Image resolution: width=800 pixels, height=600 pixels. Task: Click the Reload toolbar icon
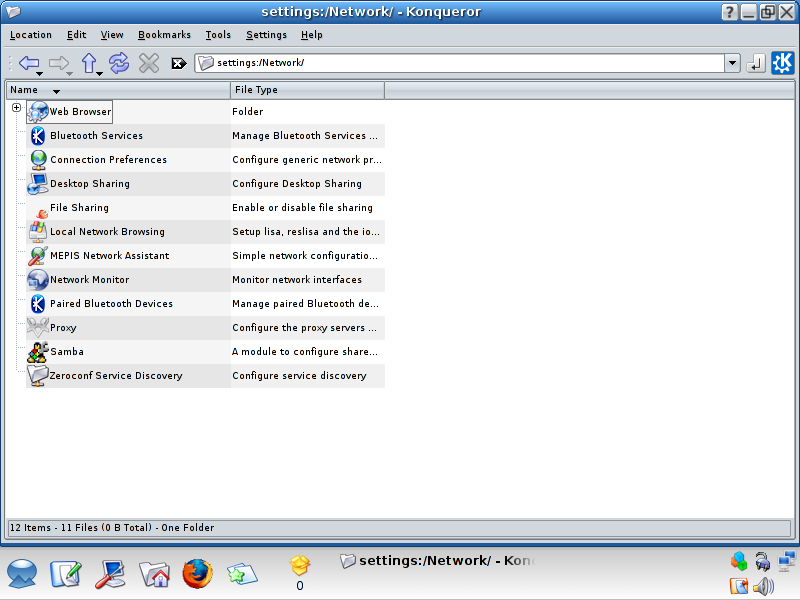(x=119, y=63)
